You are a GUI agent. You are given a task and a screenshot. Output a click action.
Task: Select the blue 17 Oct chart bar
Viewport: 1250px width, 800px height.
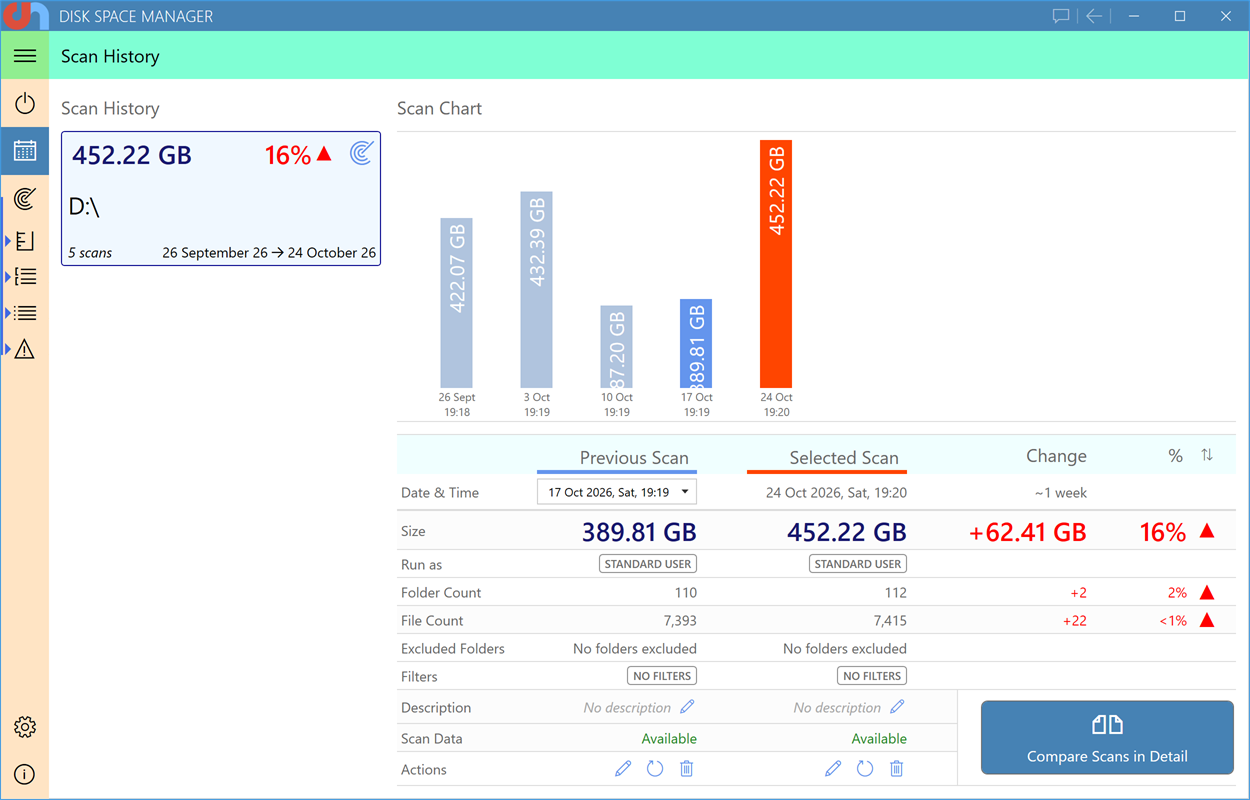coord(696,344)
